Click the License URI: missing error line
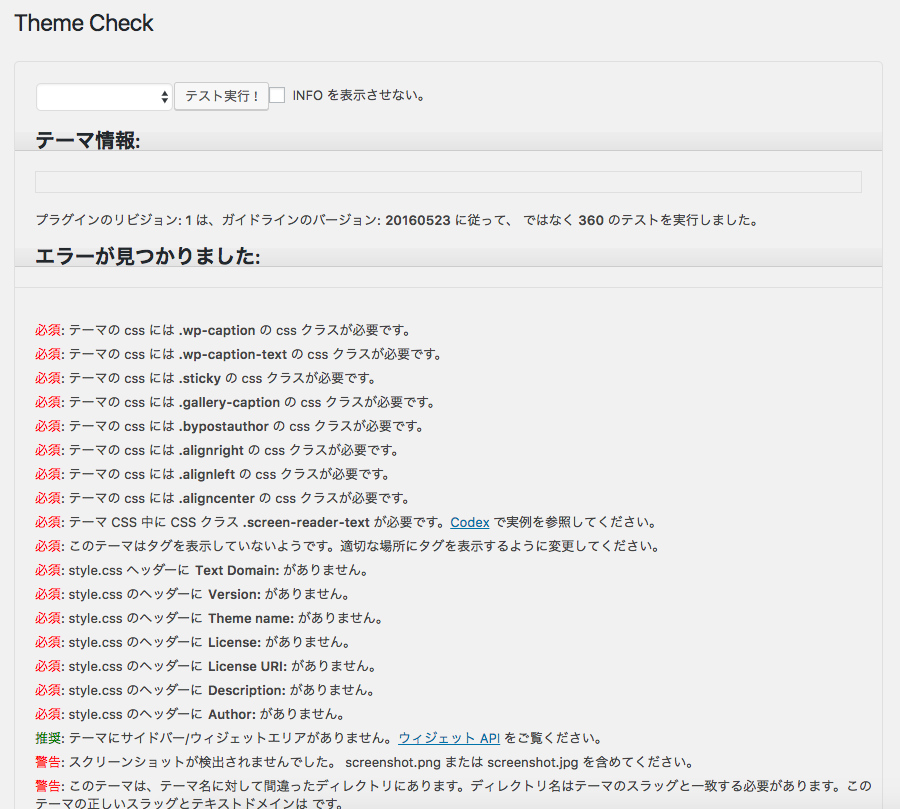 (205, 667)
